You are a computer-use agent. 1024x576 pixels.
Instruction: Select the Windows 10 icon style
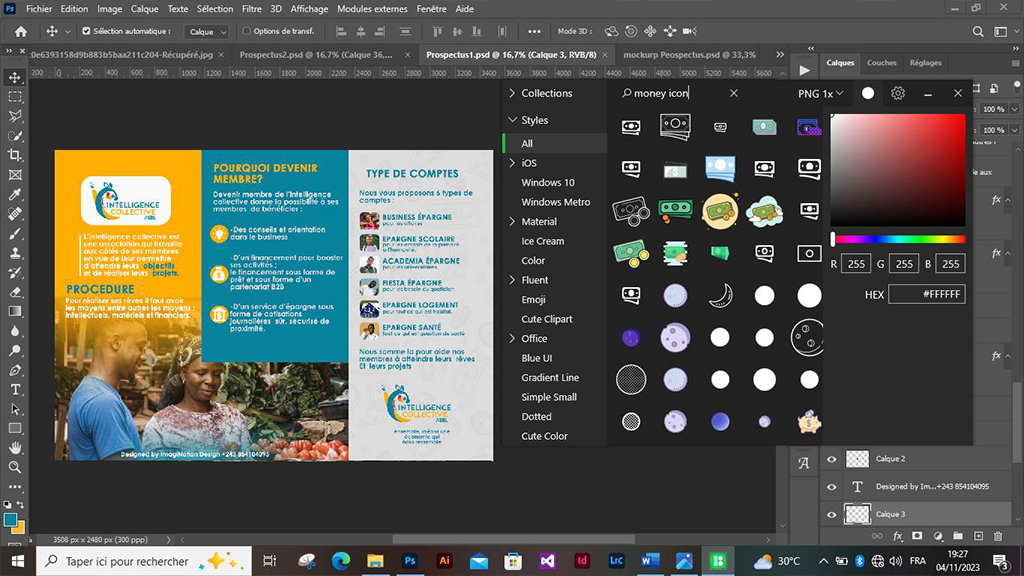point(548,182)
